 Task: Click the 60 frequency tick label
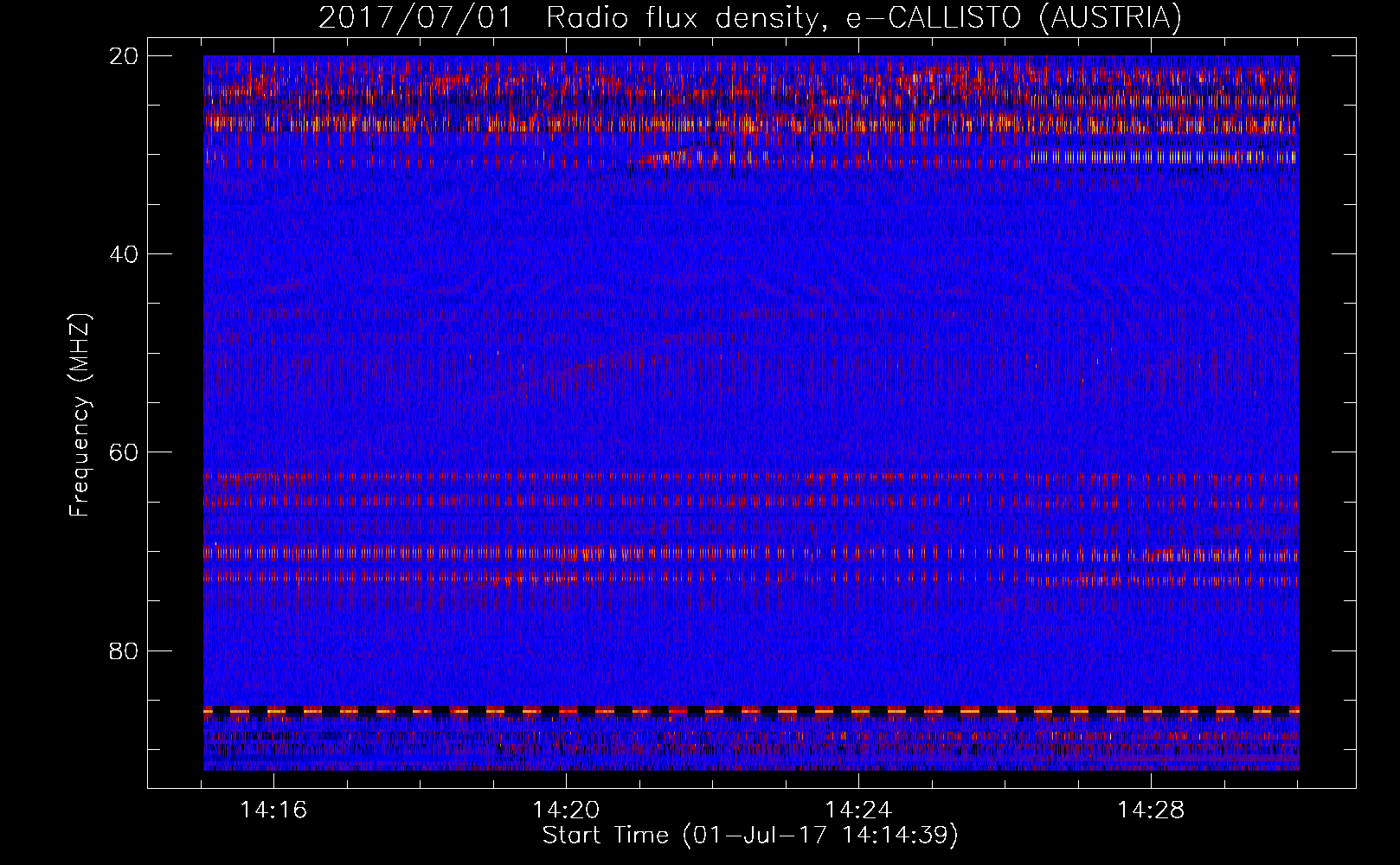click(x=124, y=452)
